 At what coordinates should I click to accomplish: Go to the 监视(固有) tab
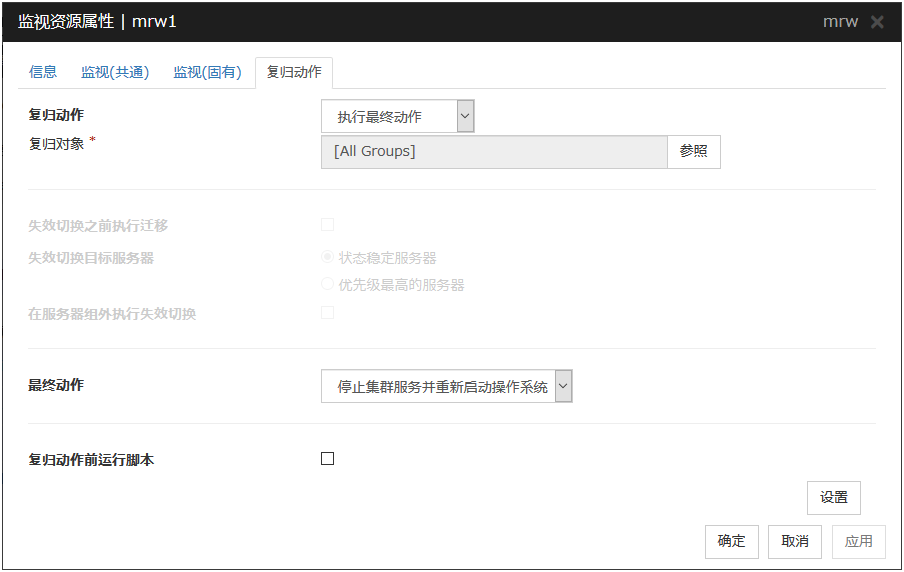[x=207, y=72]
